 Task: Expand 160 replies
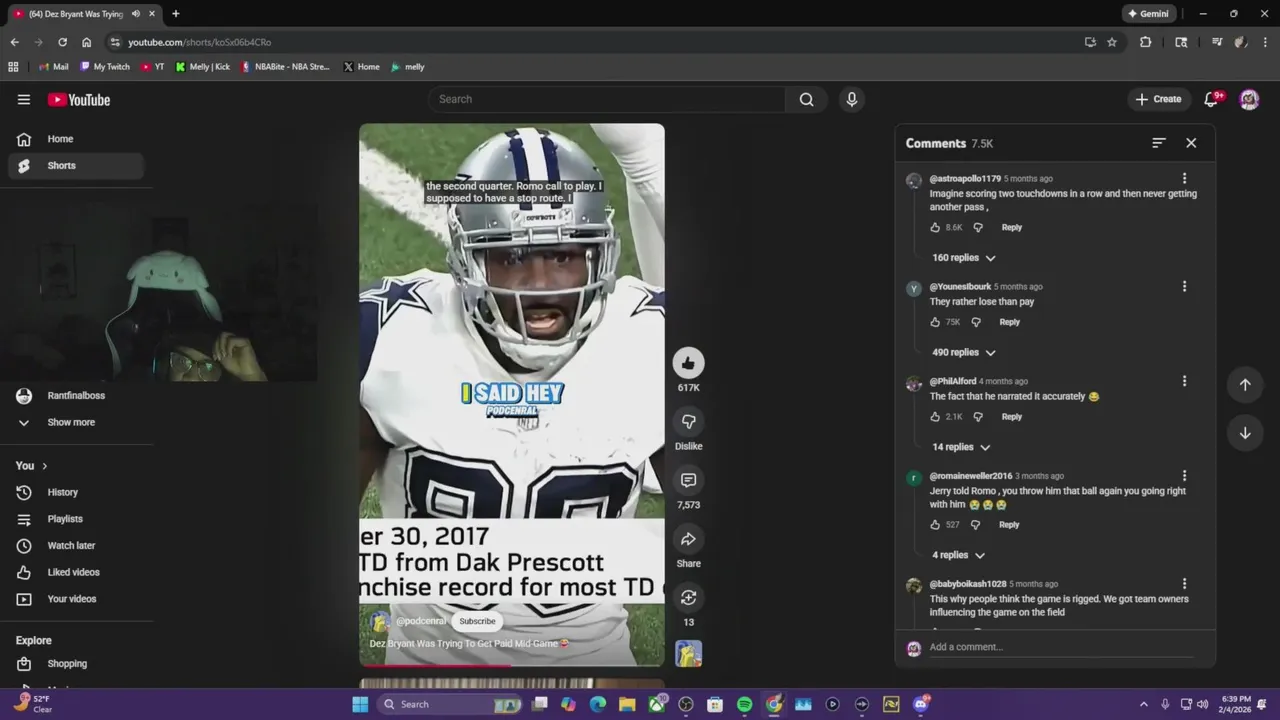[x=964, y=258]
